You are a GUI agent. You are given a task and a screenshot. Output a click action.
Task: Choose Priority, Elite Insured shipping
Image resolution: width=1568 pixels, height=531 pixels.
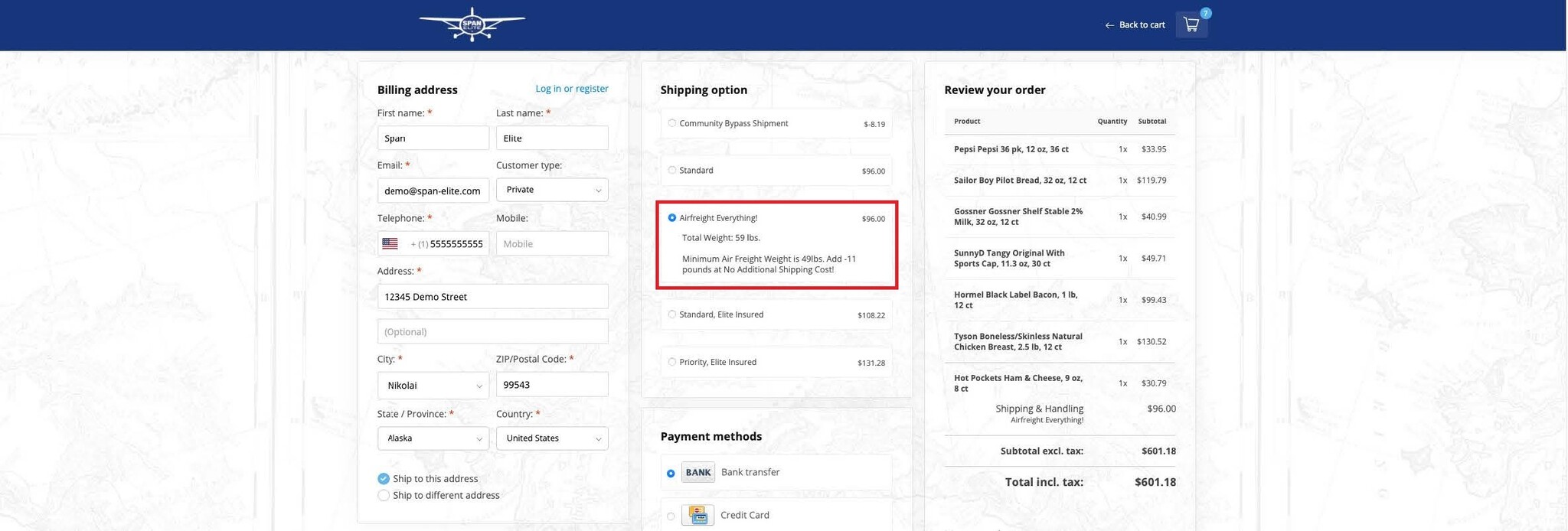click(672, 362)
